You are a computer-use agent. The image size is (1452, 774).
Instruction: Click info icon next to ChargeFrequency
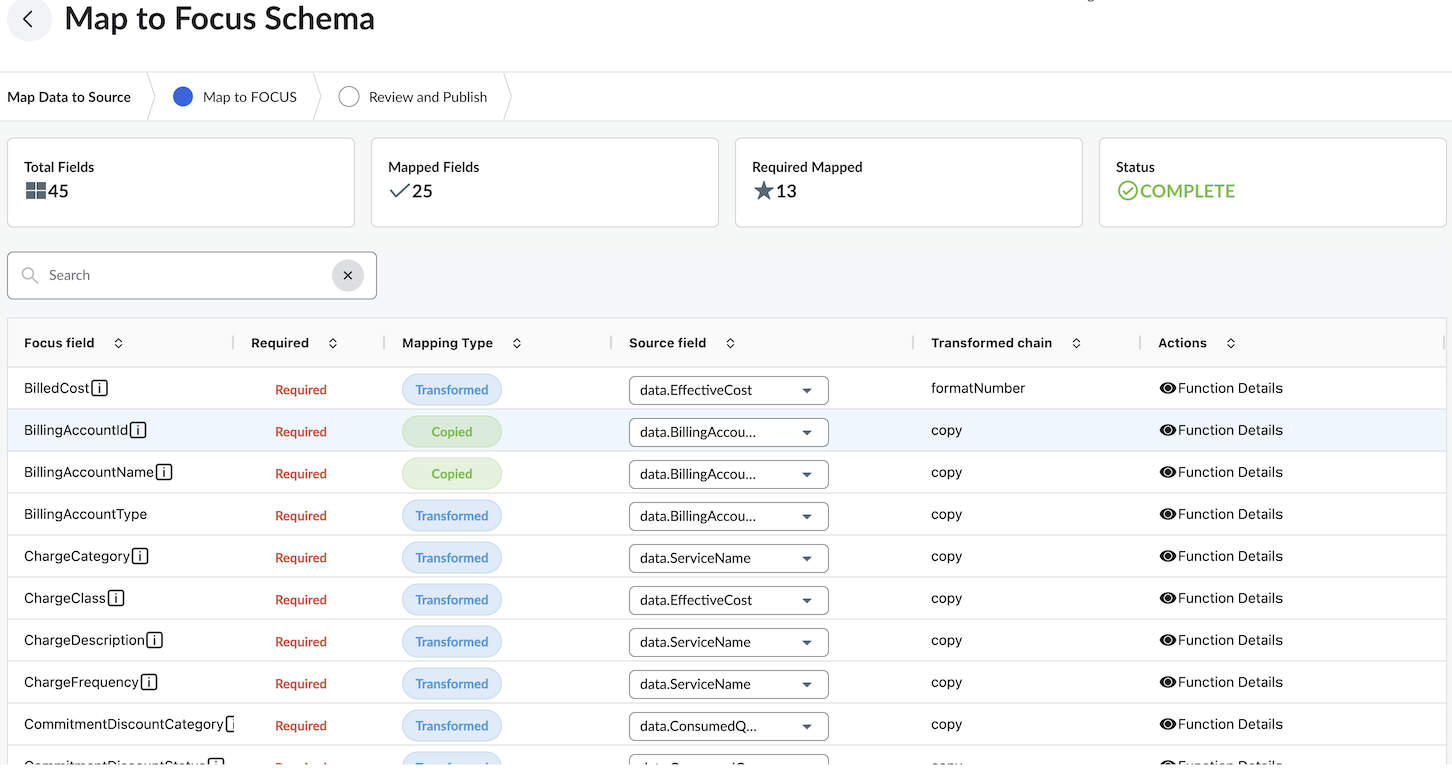[149, 682]
